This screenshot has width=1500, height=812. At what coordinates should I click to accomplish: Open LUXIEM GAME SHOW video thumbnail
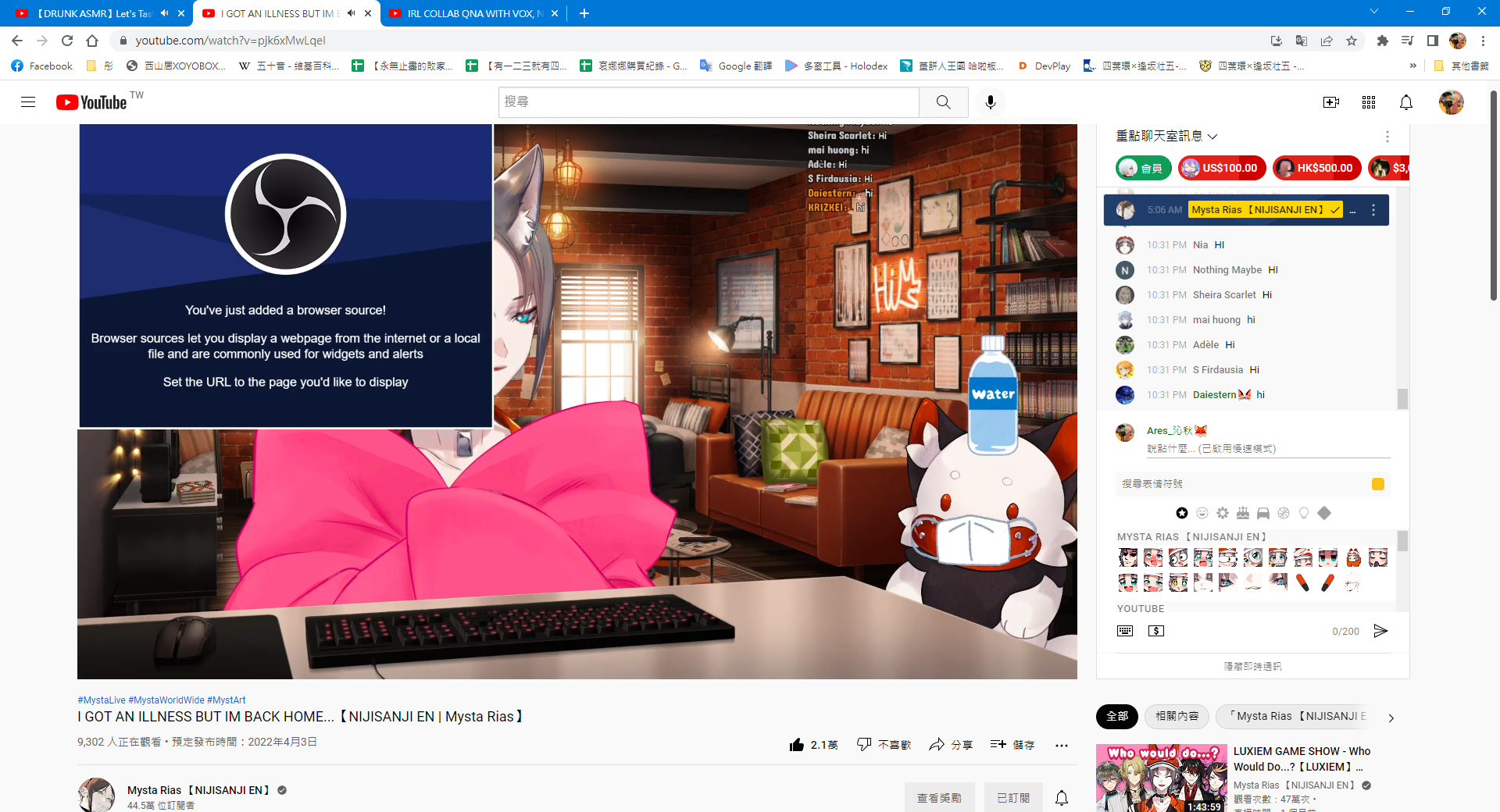coord(1161,778)
